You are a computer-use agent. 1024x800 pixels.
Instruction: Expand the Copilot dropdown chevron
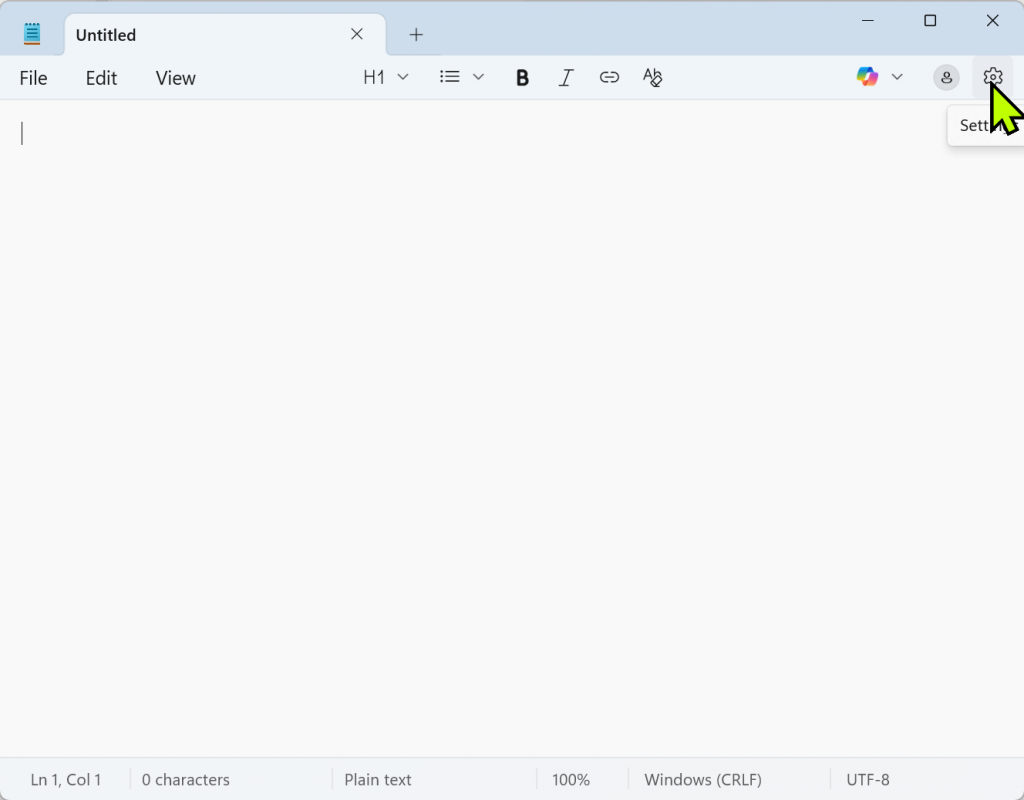click(x=897, y=77)
